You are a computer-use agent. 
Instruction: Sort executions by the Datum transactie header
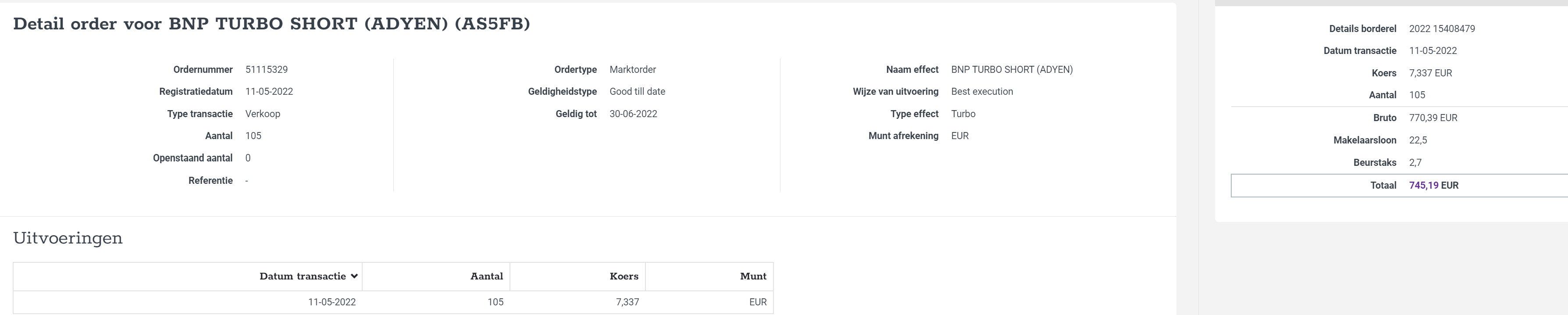pos(303,277)
